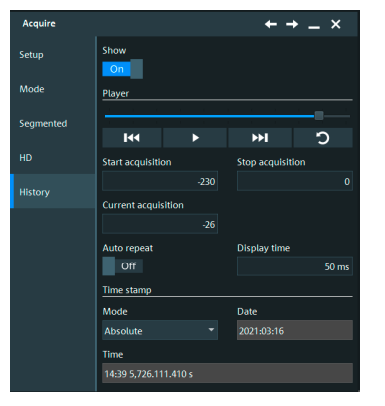Select the Segmented tab
This screenshot has width=385, height=406.
click(53, 123)
